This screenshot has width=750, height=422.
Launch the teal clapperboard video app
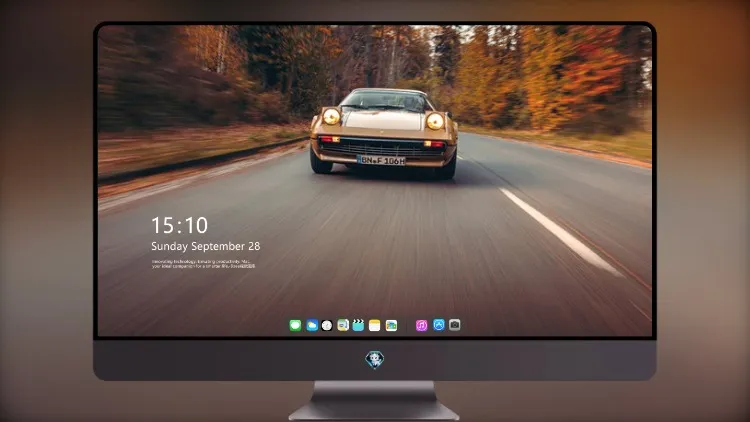[358, 325]
